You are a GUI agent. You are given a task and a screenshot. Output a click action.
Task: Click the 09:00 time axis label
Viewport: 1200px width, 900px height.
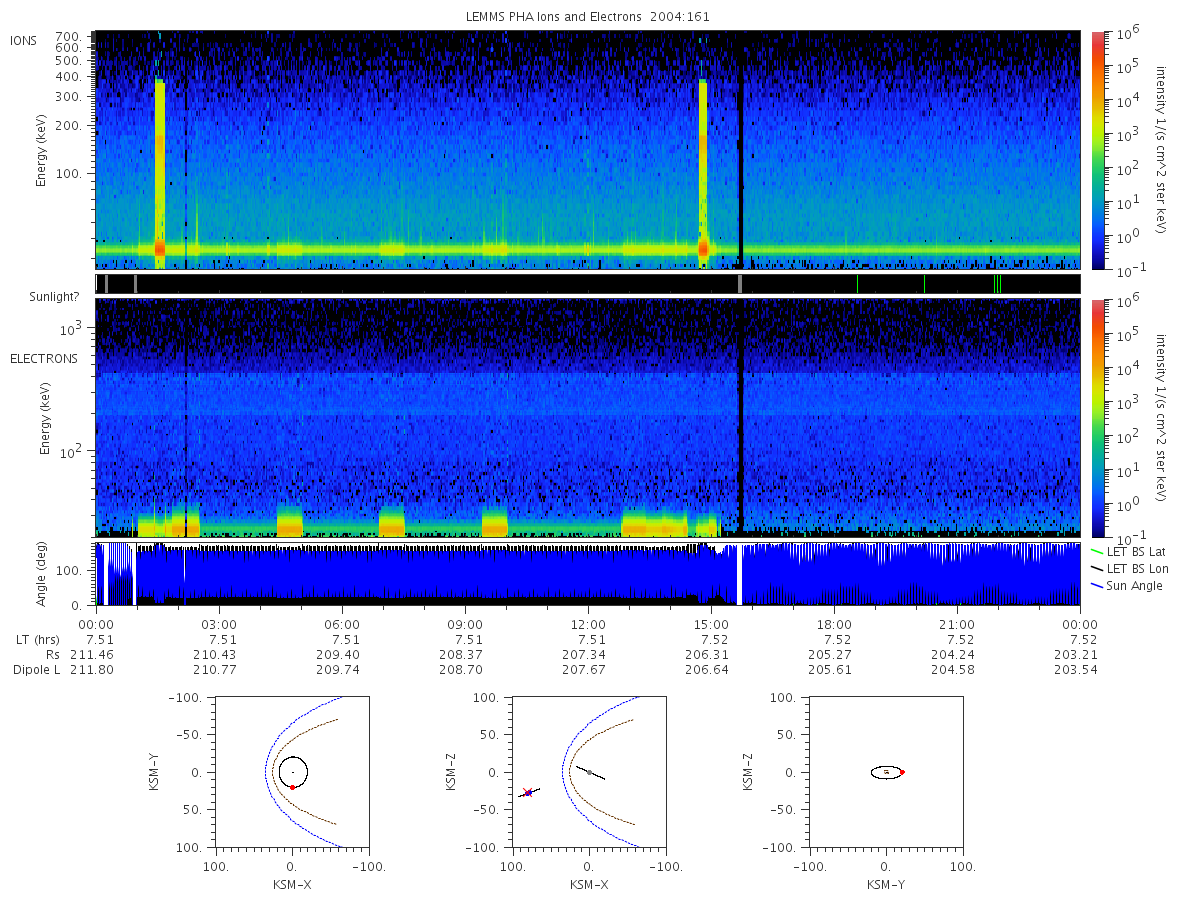coord(465,624)
